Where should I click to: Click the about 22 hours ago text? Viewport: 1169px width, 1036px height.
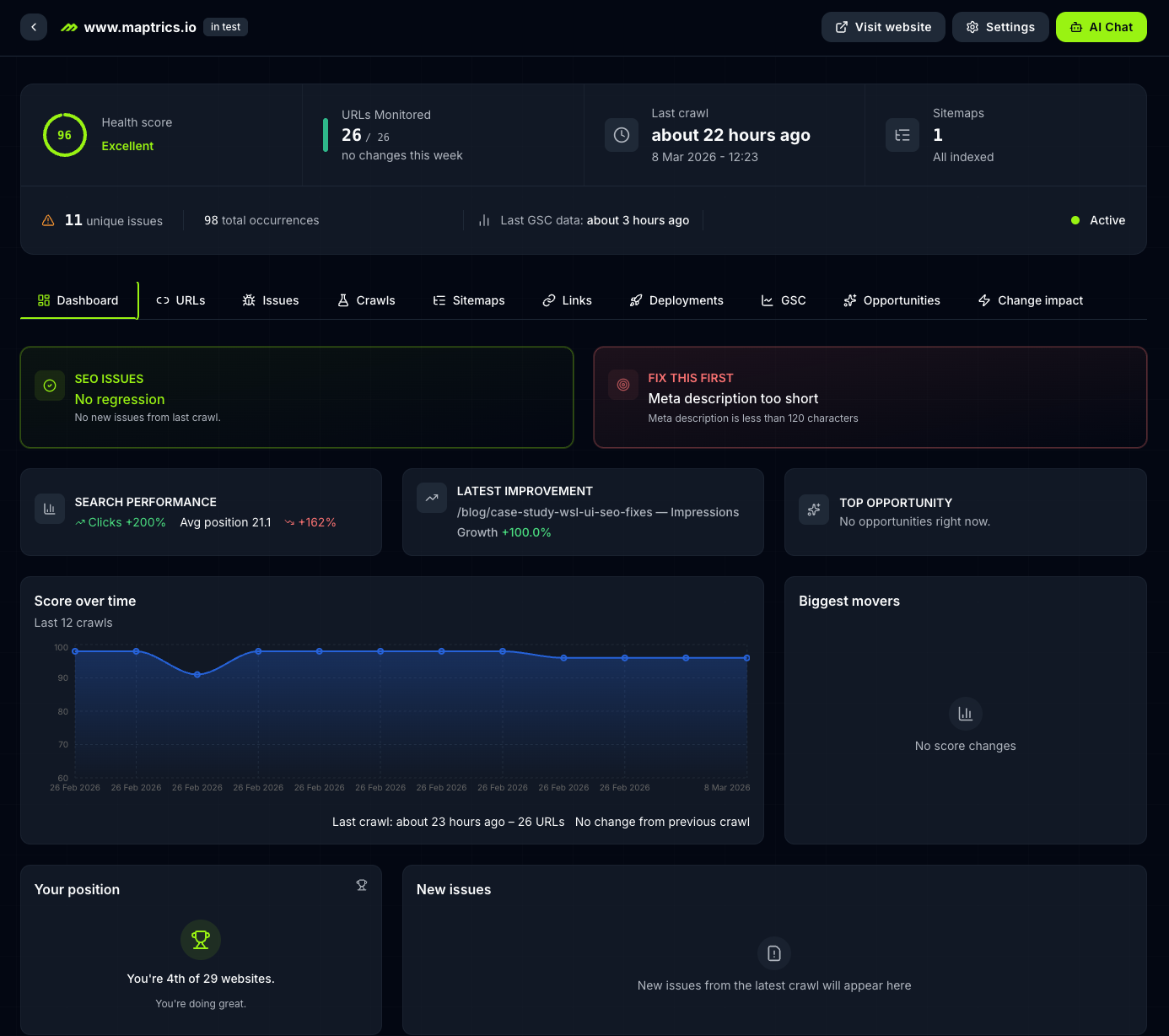[730, 135]
